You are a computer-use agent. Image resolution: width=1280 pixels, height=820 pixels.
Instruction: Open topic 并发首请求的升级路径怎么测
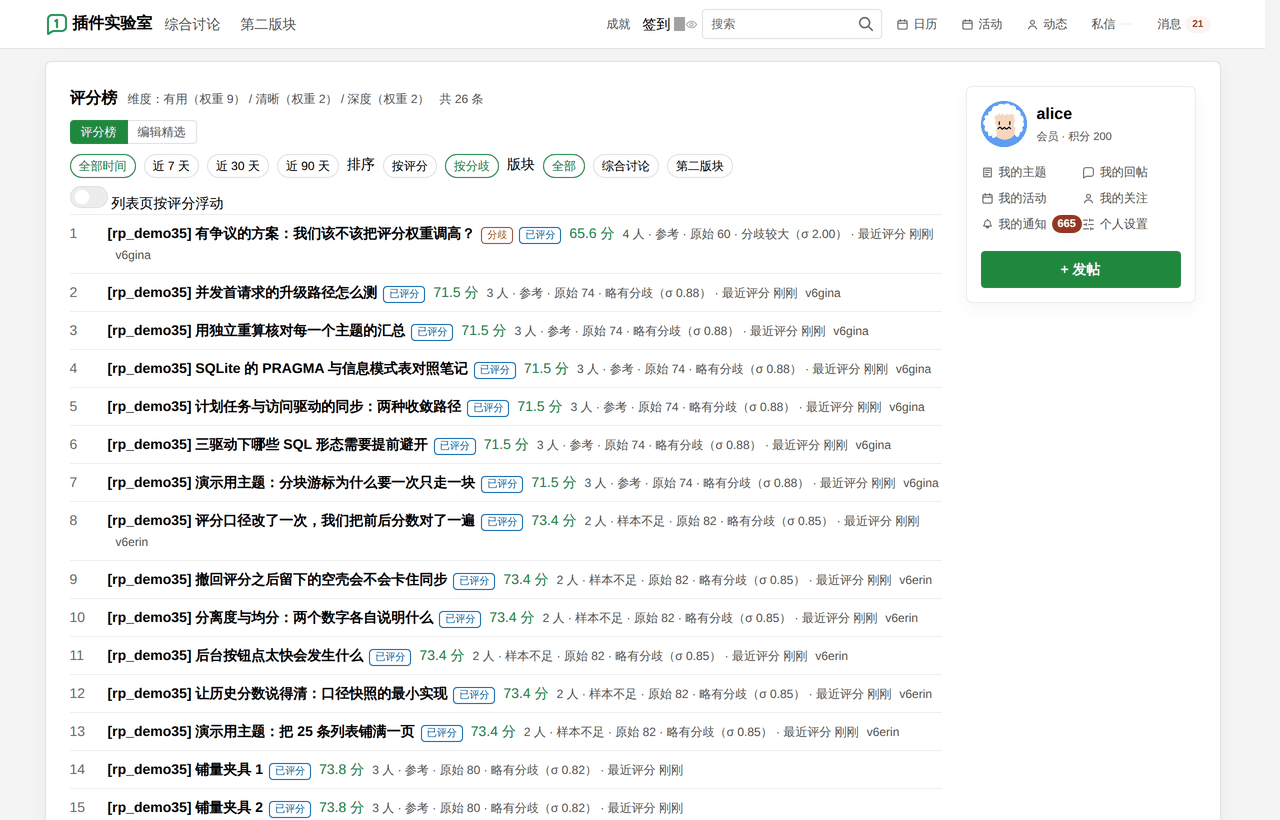(x=242, y=293)
